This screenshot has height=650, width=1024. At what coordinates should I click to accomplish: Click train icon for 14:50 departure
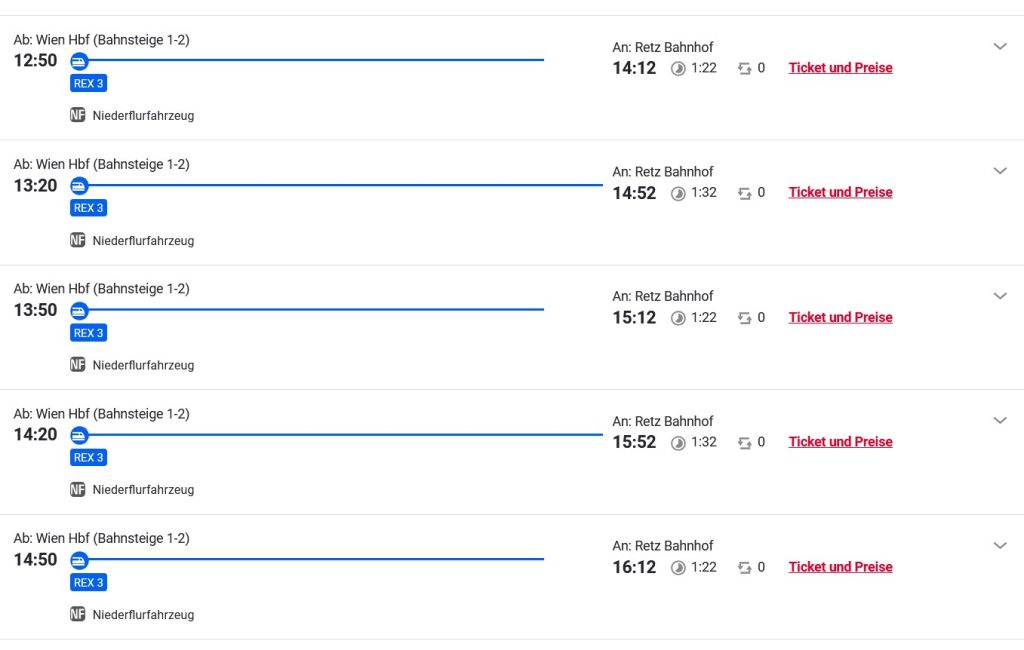(x=79, y=560)
